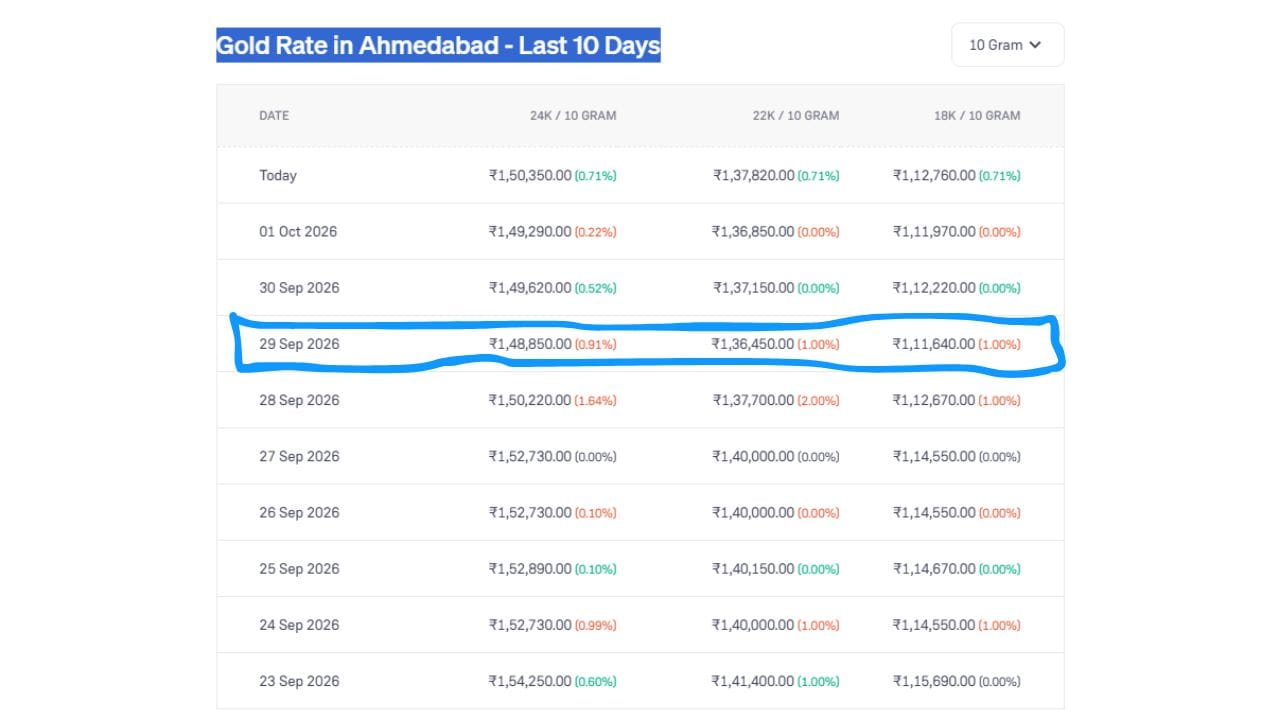Select the 30 Sep 2026 date cell
Image resolution: width=1280 pixels, height=720 pixels.
click(299, 288)
